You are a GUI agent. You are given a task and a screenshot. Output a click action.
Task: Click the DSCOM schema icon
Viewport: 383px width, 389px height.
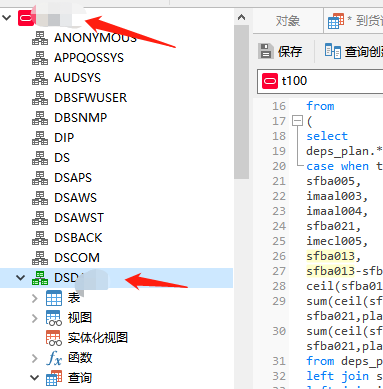tap(40, 258)
